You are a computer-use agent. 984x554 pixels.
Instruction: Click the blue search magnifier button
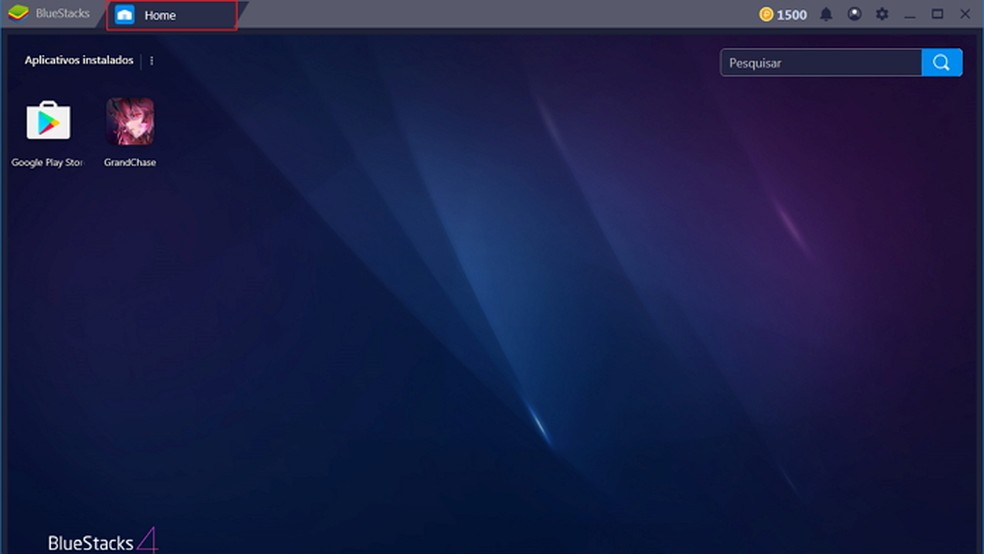click(x=942, y=63)
